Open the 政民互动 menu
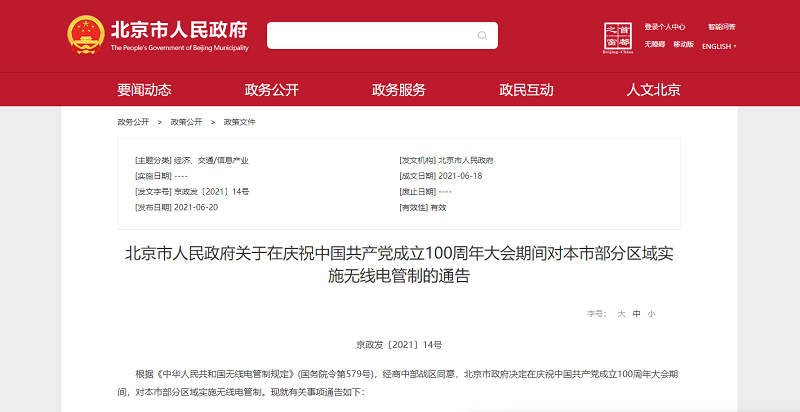The height and width of the screenshot is (412, 800). click(526, 90)
